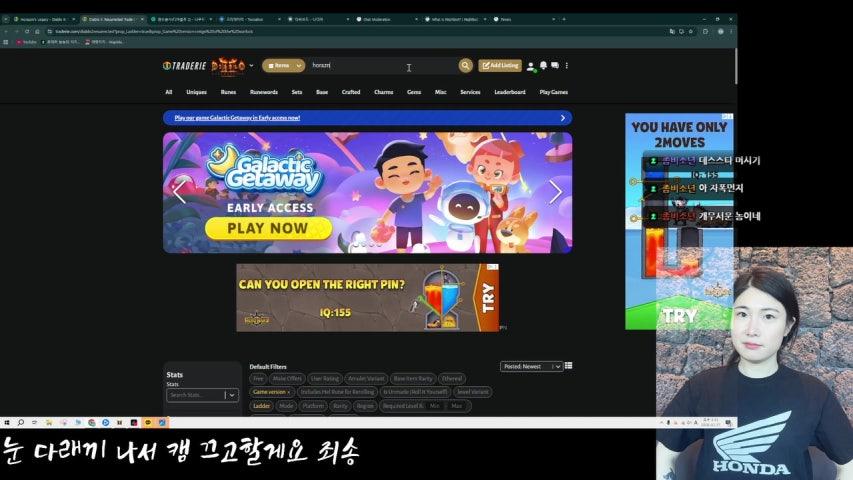Toggle Includes Hel Rune for Rerolling filter

point(337,392)
